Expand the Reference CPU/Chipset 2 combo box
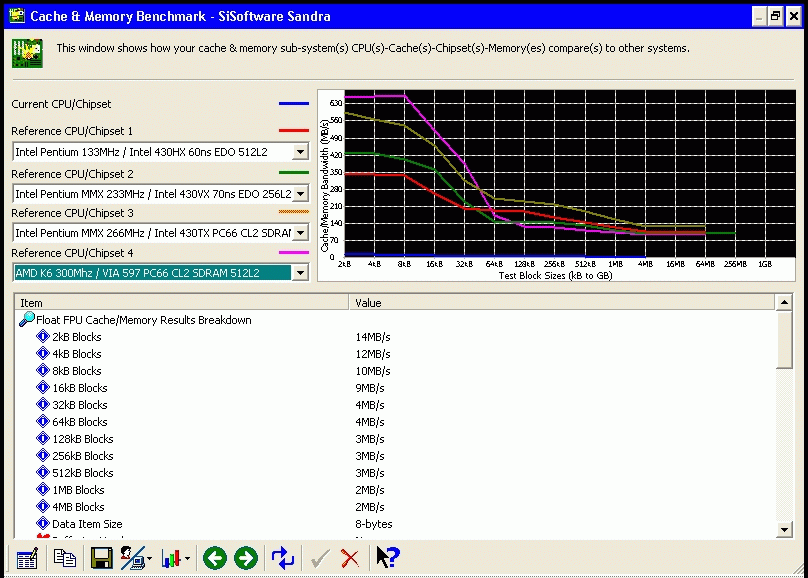This screenshot has width=808, height=578. [x=299, y=194]
